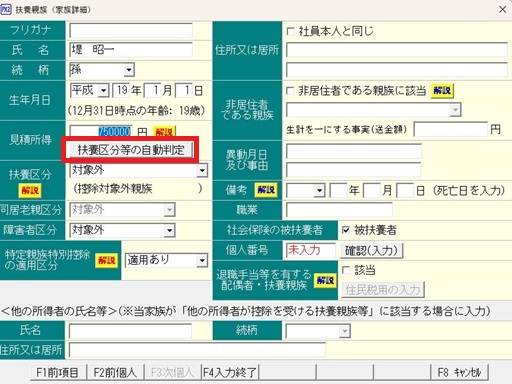Click the birth year field showing 19

(121, 90)
